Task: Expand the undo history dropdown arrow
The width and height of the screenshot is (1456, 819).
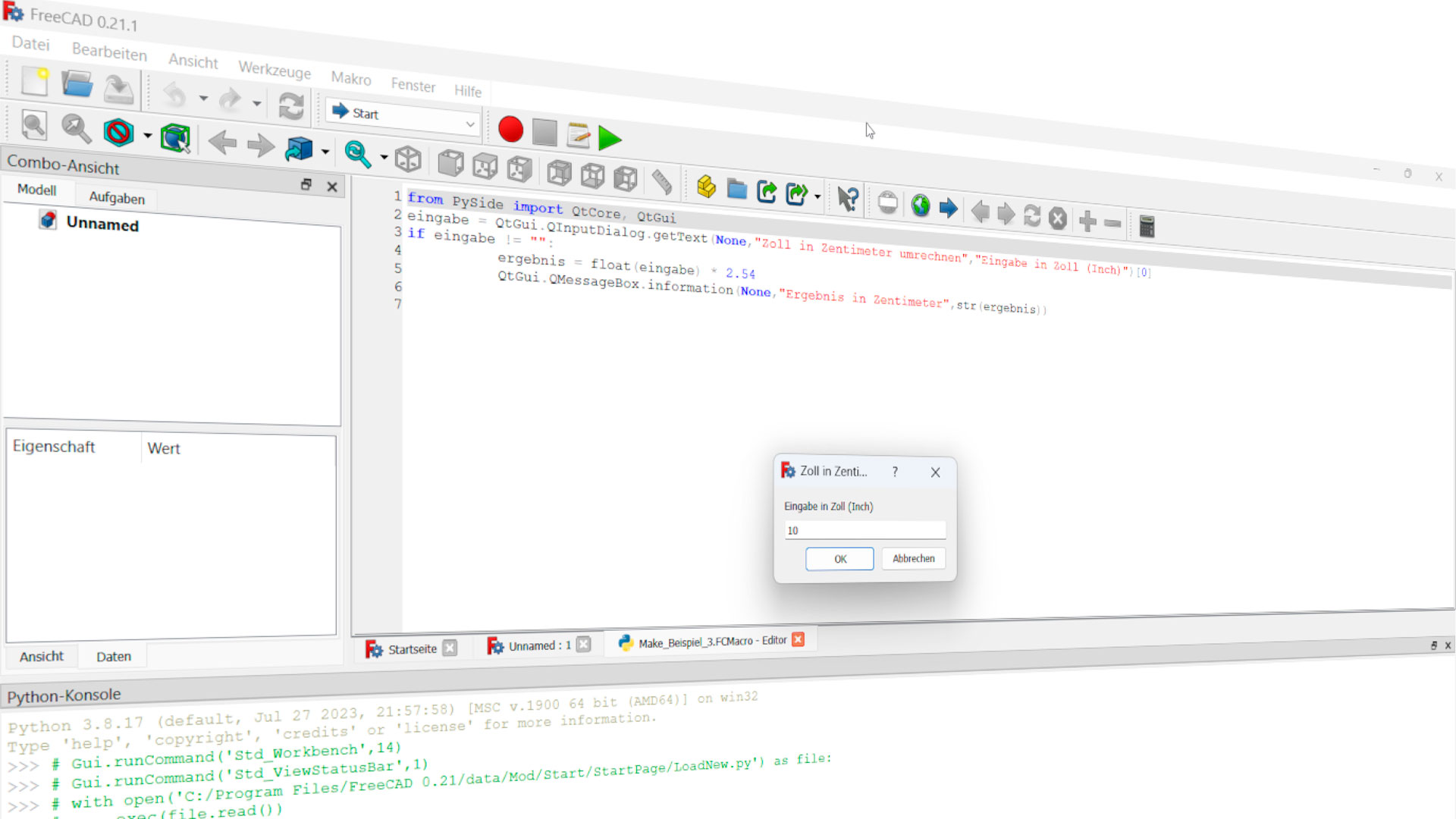Action: [203, 99]
